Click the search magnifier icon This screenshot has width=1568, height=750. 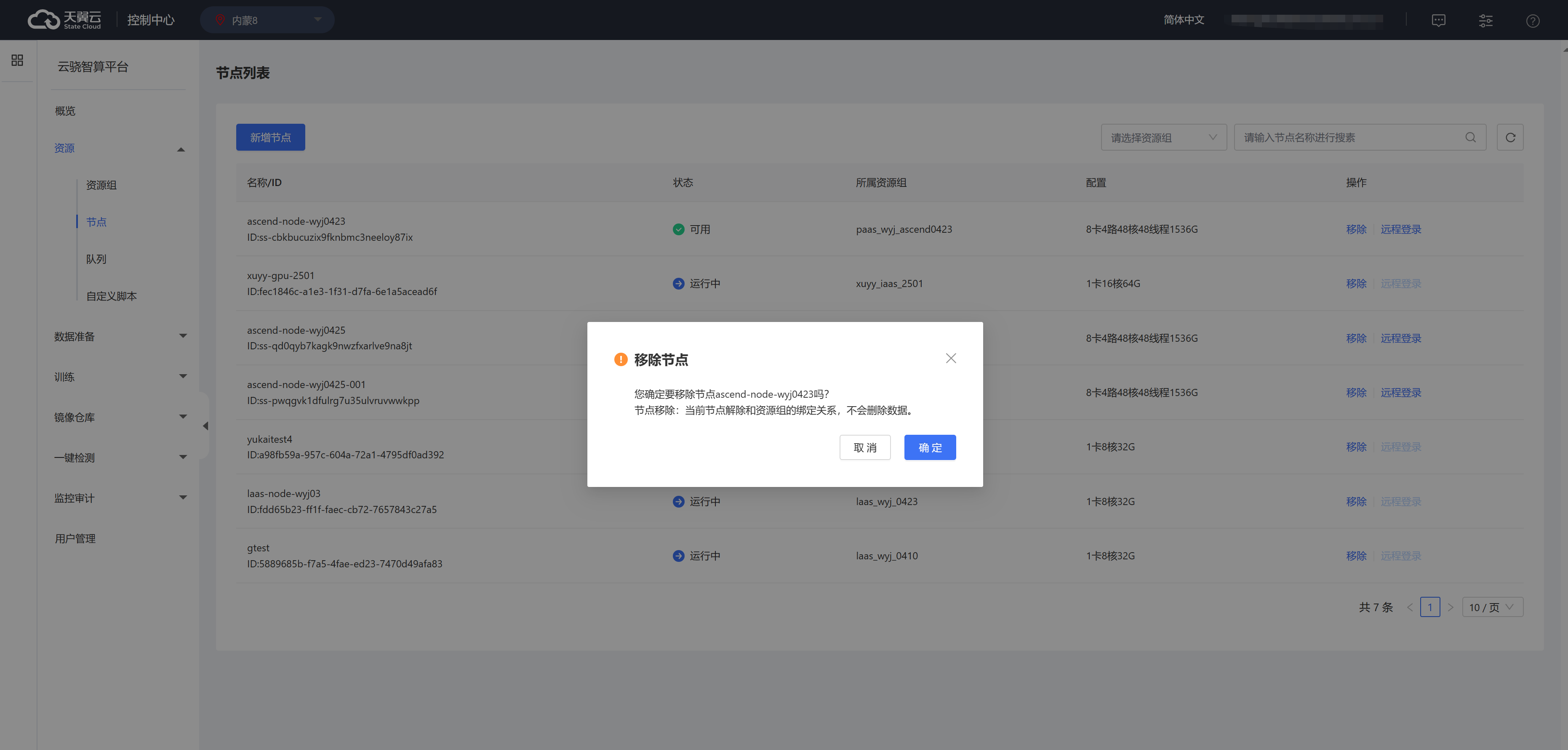tap(1470, 138)
